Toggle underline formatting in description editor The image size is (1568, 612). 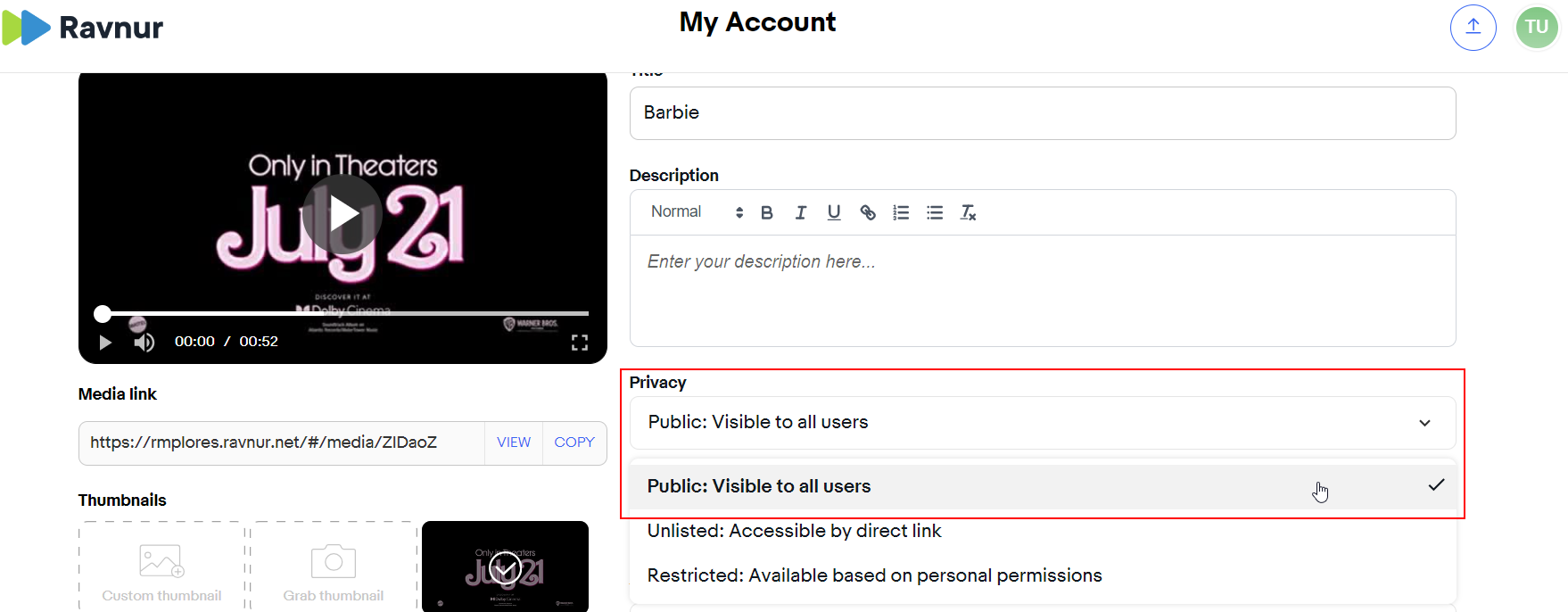click(834, 212)
